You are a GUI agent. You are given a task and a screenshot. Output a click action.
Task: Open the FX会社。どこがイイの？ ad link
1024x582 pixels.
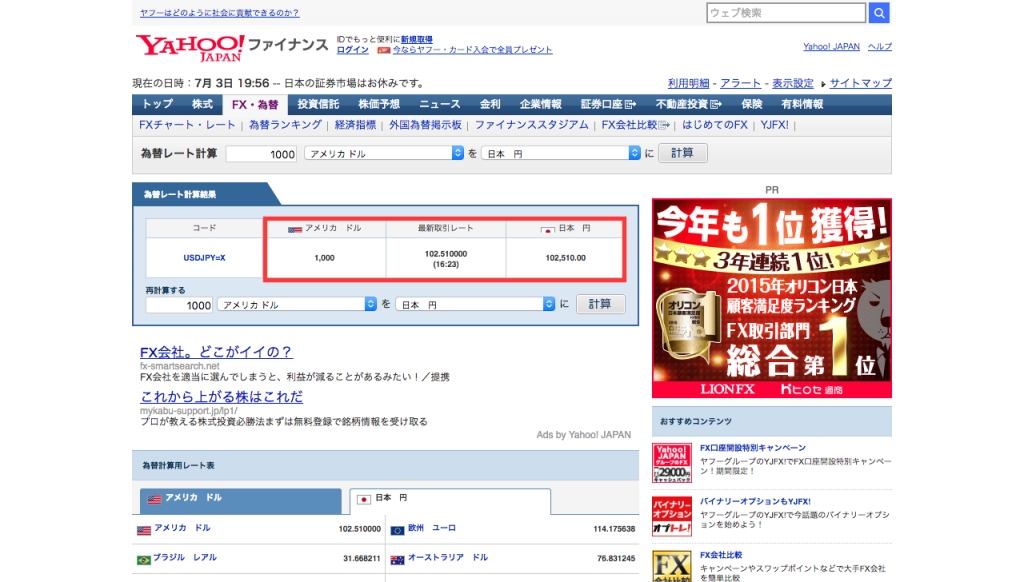(216, 352)
